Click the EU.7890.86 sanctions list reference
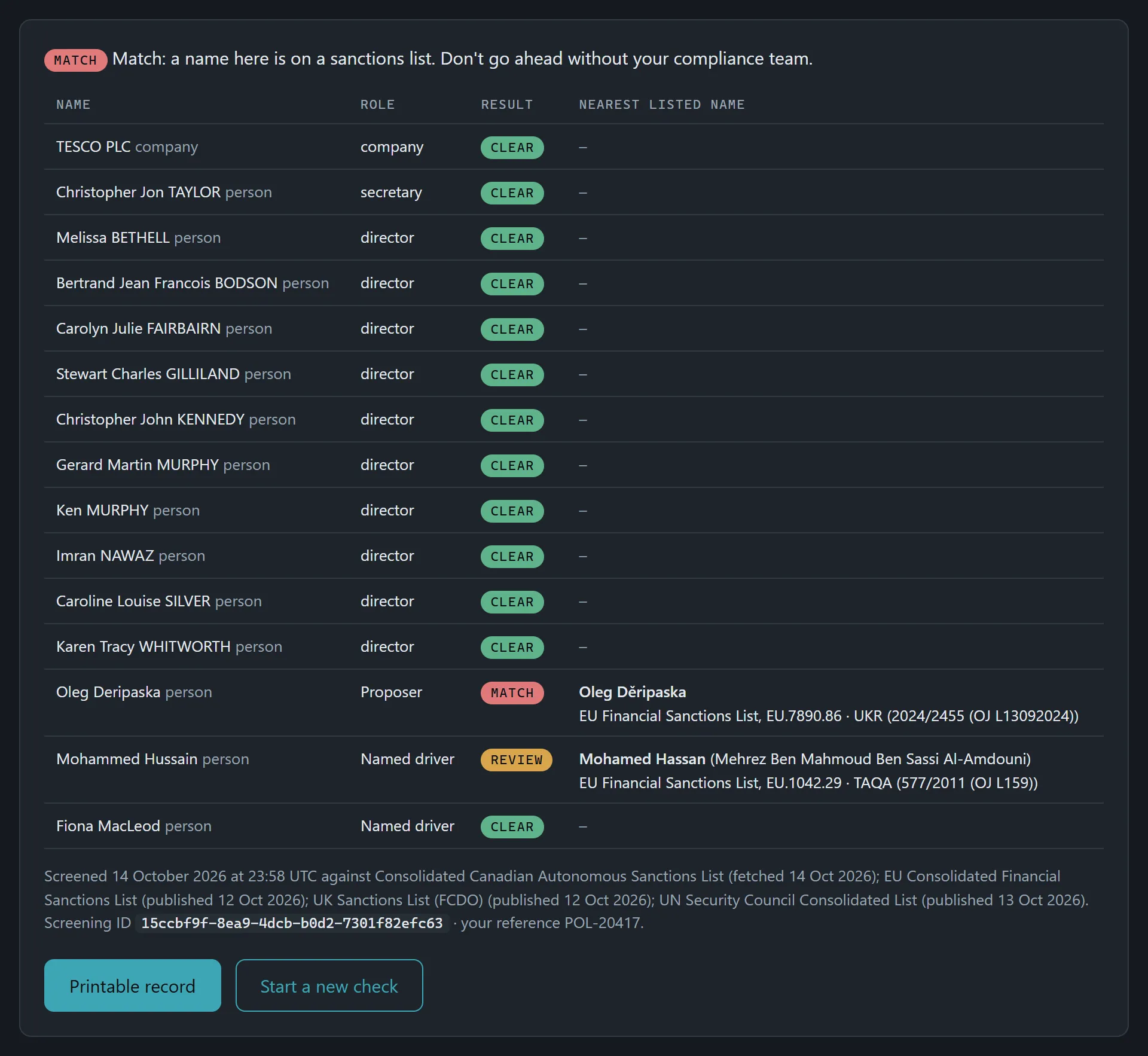The width and height of the screenshot is (1148, 1056). click(x=804, y=716)
